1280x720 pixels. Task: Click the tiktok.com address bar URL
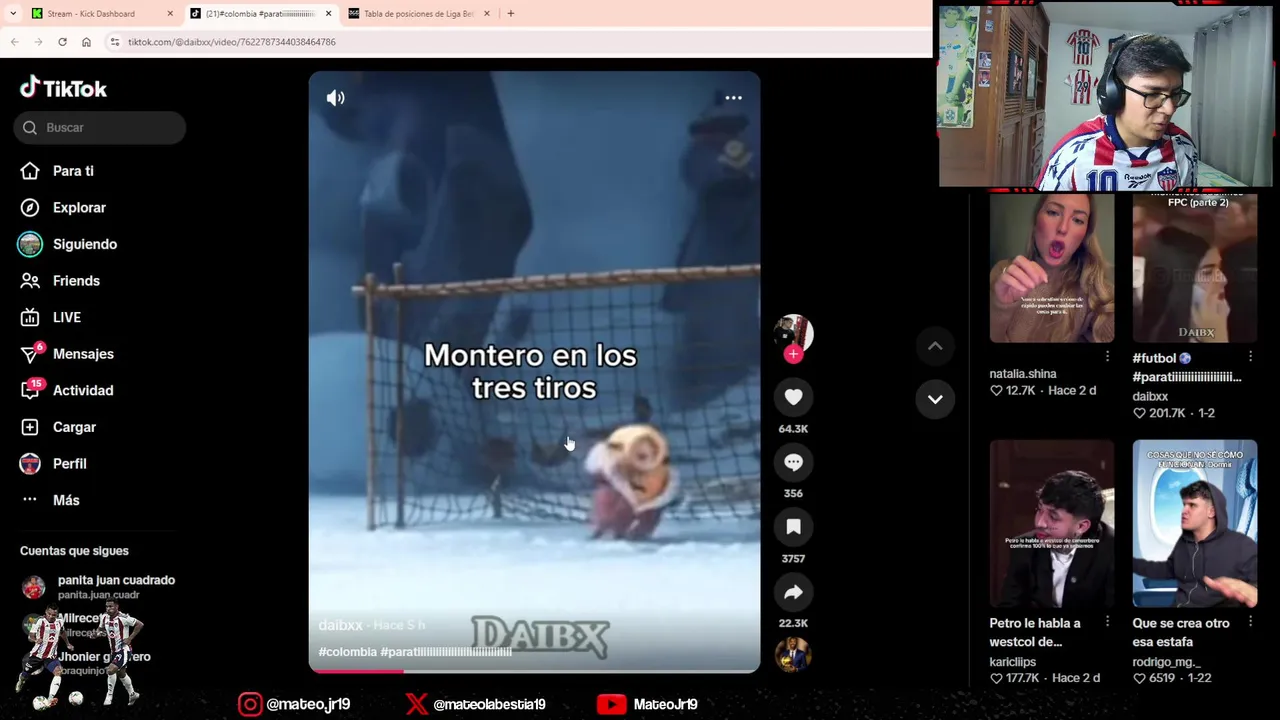pos(232,42)
